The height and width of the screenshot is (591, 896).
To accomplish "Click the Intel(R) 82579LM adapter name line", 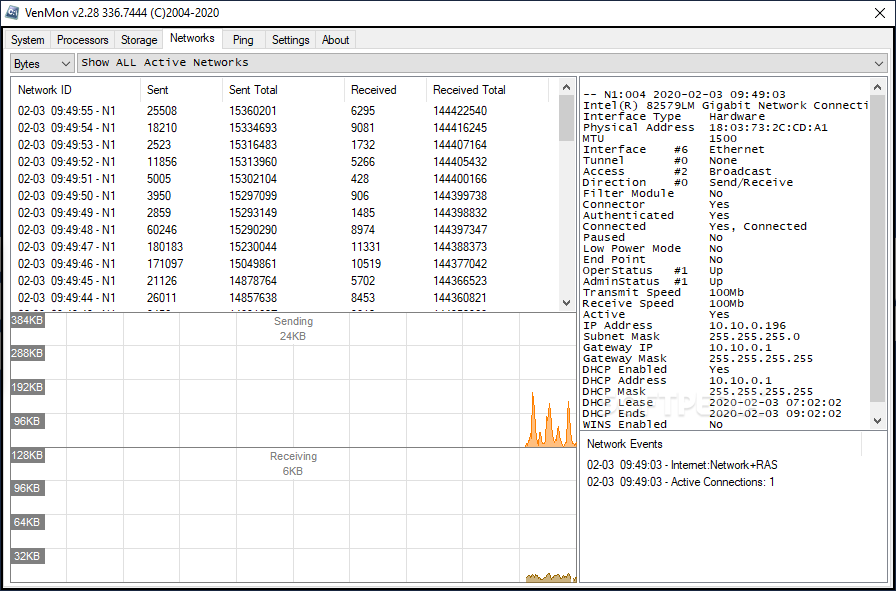I will point(726,106).
